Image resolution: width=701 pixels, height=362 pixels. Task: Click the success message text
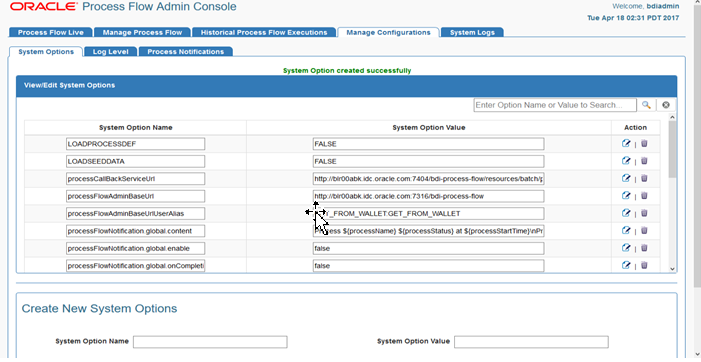(347, 71)
